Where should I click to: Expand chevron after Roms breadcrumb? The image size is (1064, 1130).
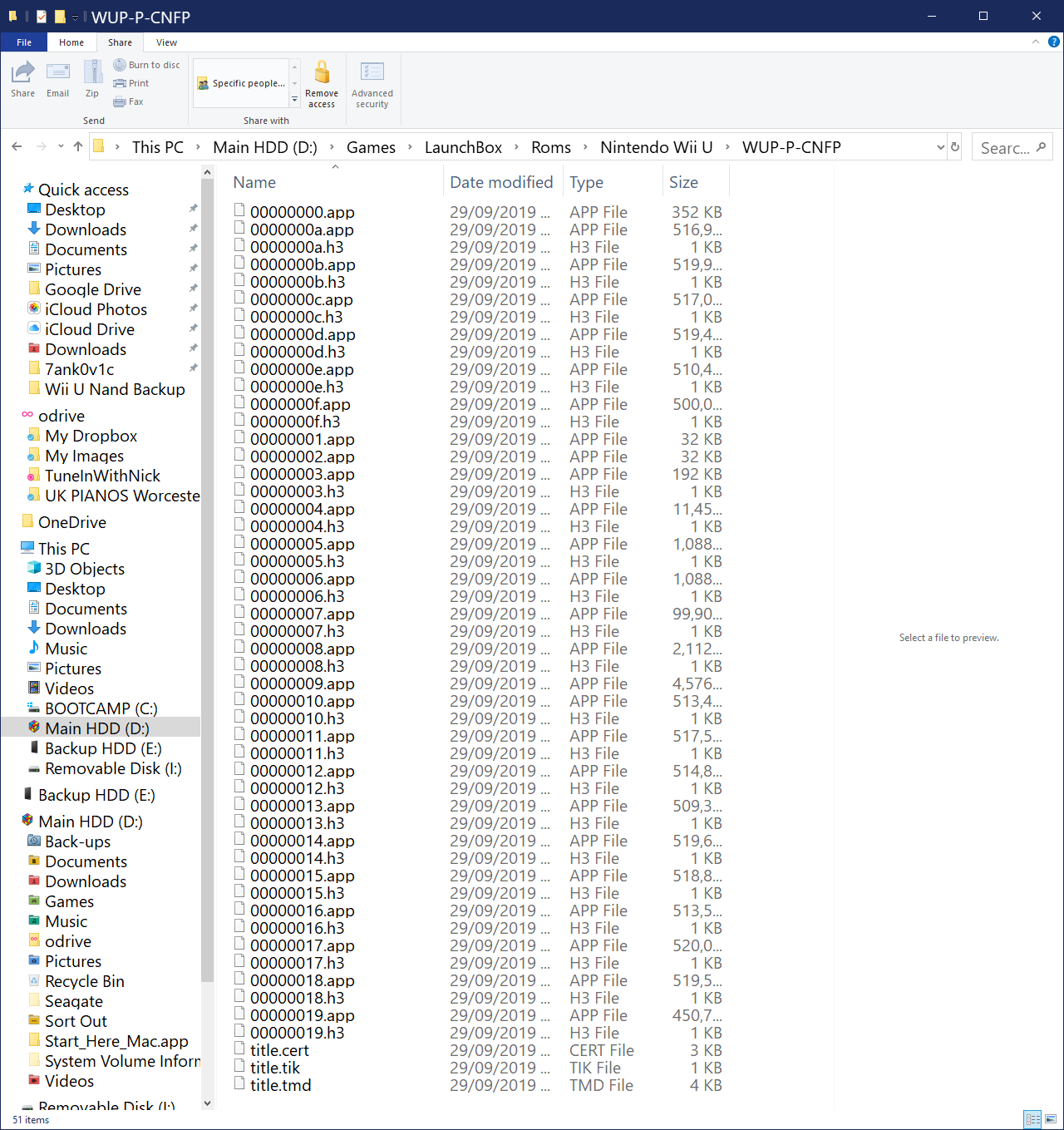click(585, 147)
